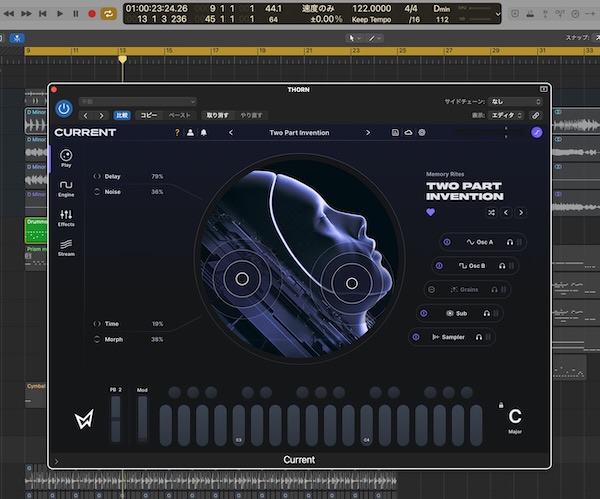Click the Rewind transport button
Image resolution: width=600 pixels, height=499 pixels.
9,14
